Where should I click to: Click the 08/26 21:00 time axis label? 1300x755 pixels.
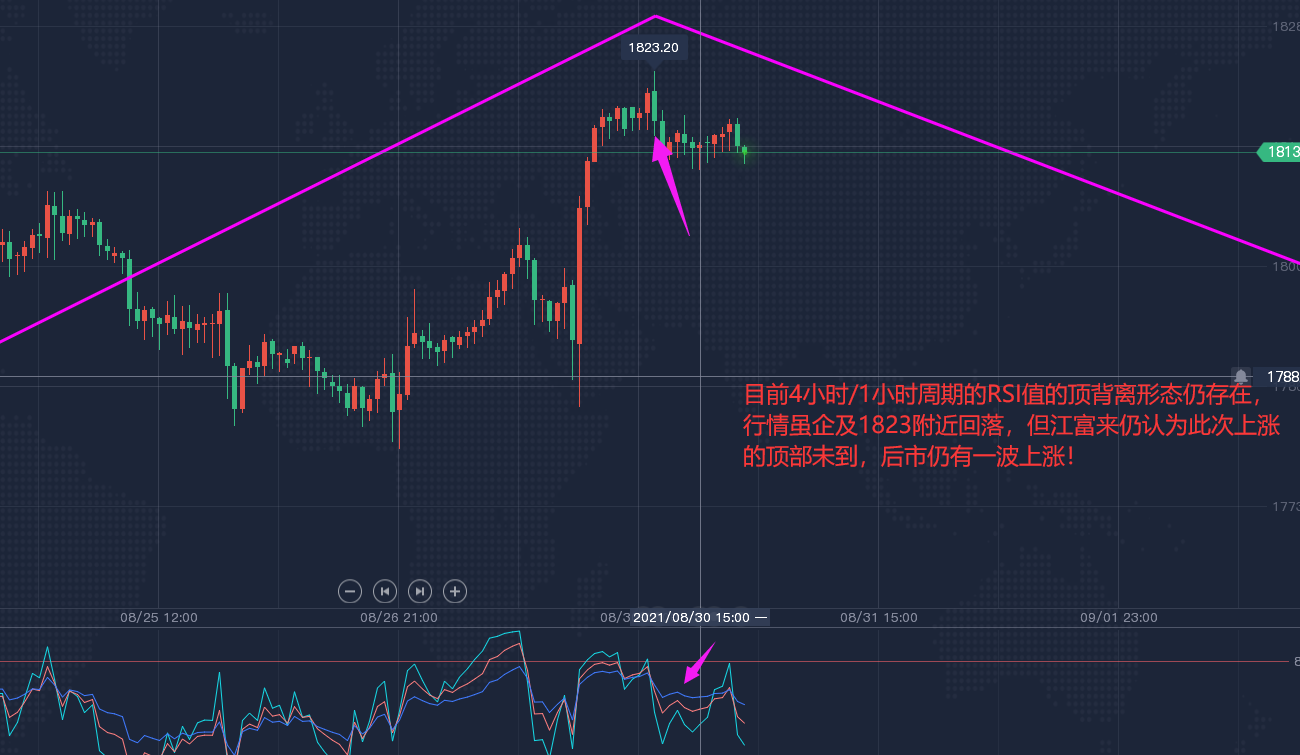pos(399,618)
